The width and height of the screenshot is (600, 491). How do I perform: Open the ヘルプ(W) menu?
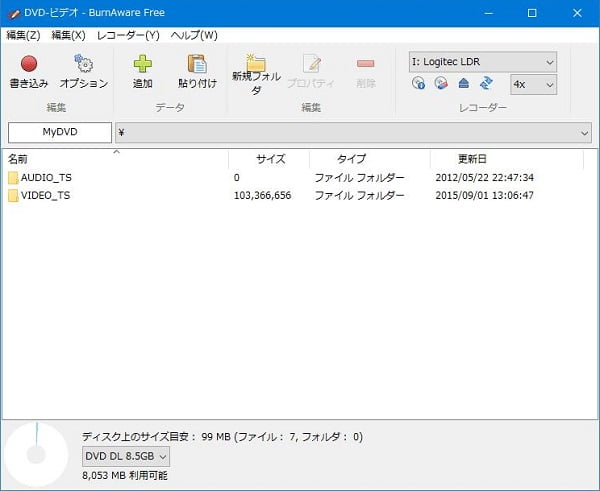(x=194, y=35)
